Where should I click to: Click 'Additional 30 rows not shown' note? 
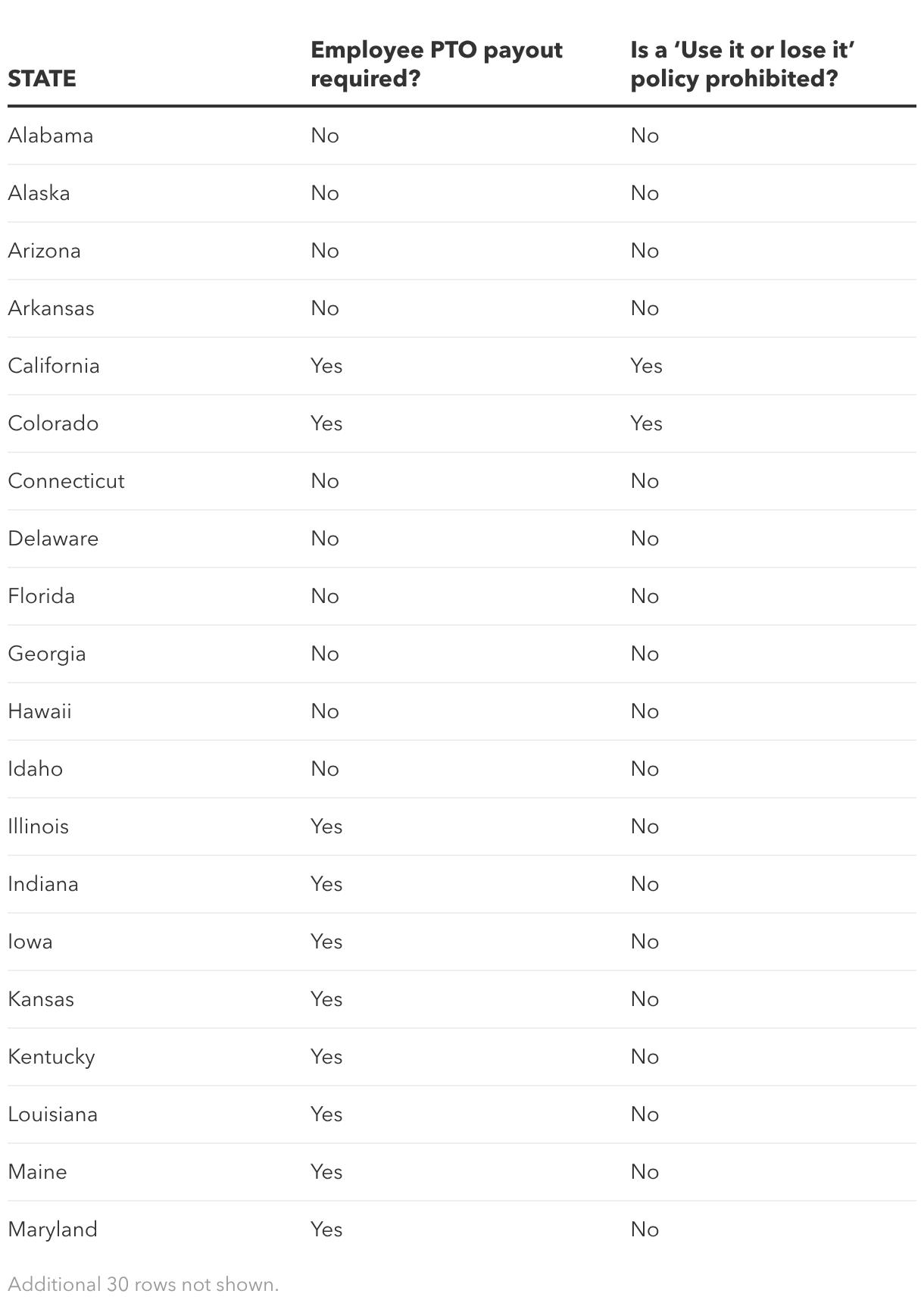[x=143, y=1285]
